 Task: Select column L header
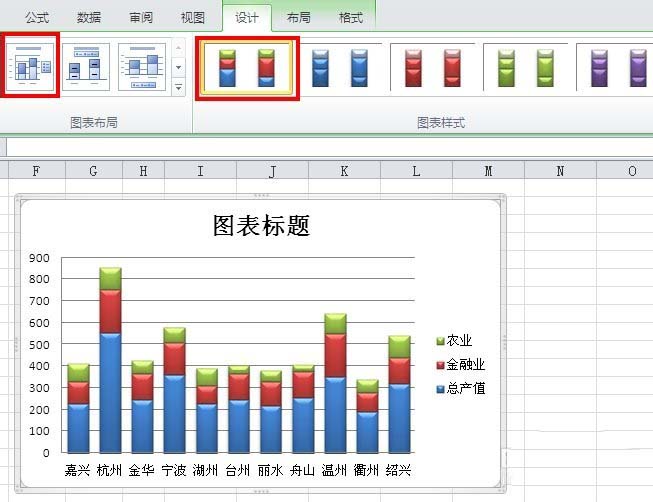pos(416,171)
